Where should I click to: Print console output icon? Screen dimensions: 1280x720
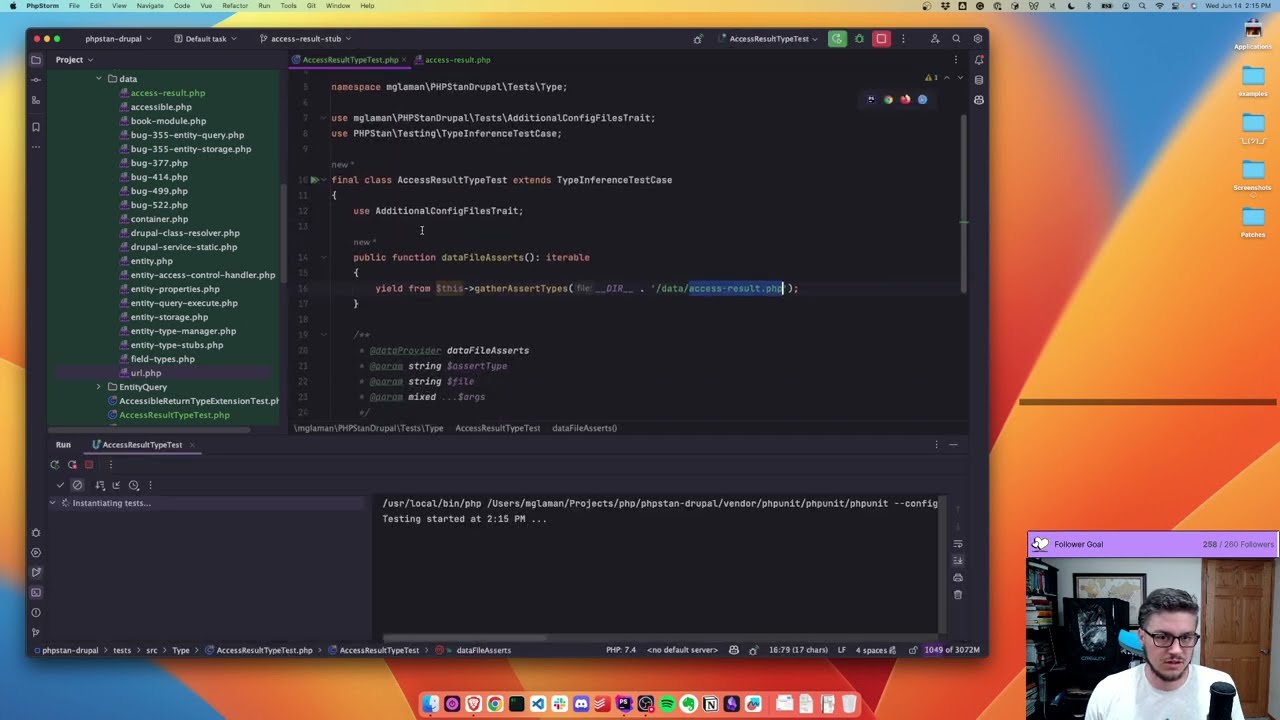pos(958,577)
